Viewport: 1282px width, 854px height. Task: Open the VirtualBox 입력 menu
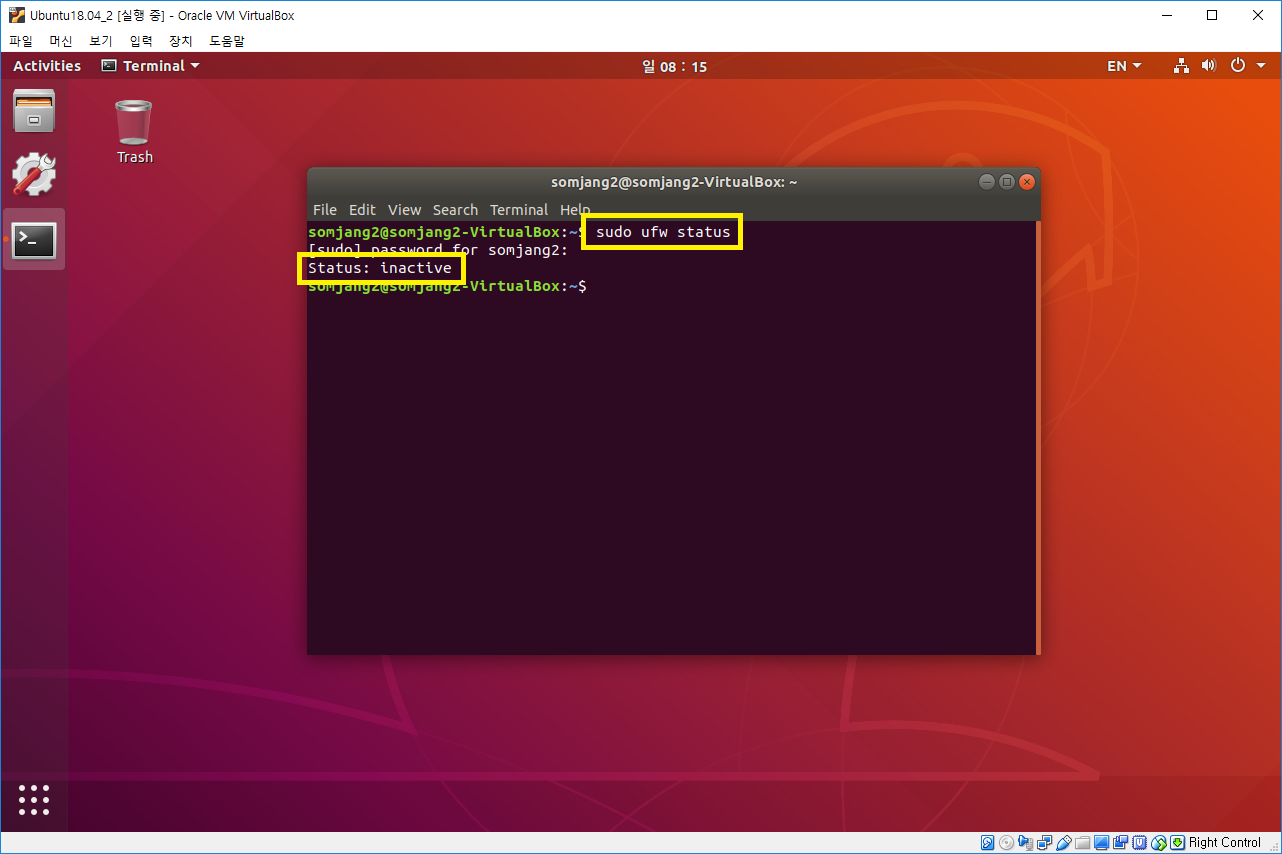coord(141,41)
